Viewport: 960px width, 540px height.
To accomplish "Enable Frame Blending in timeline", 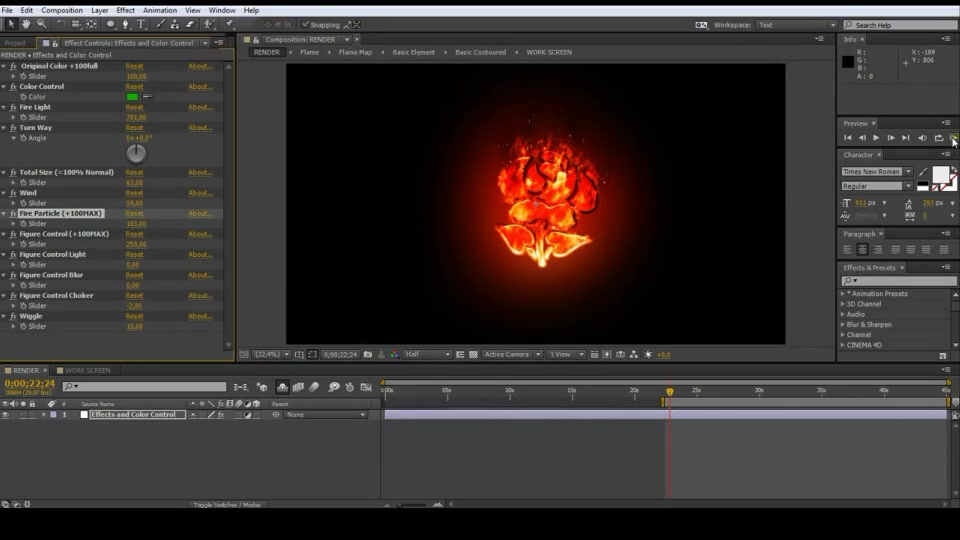I will pos(298,387).
